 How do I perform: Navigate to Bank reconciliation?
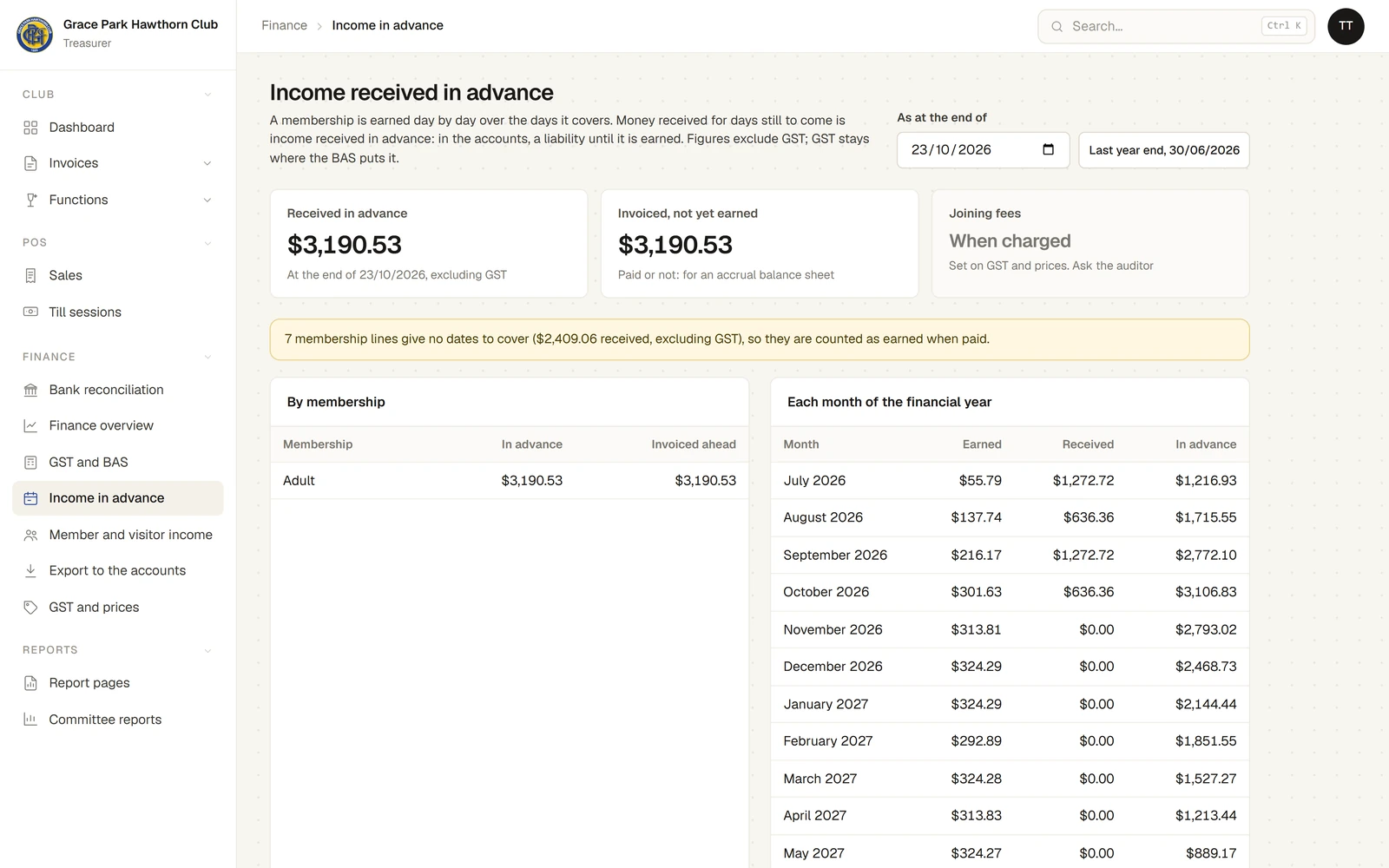click(x=118, y=390)
